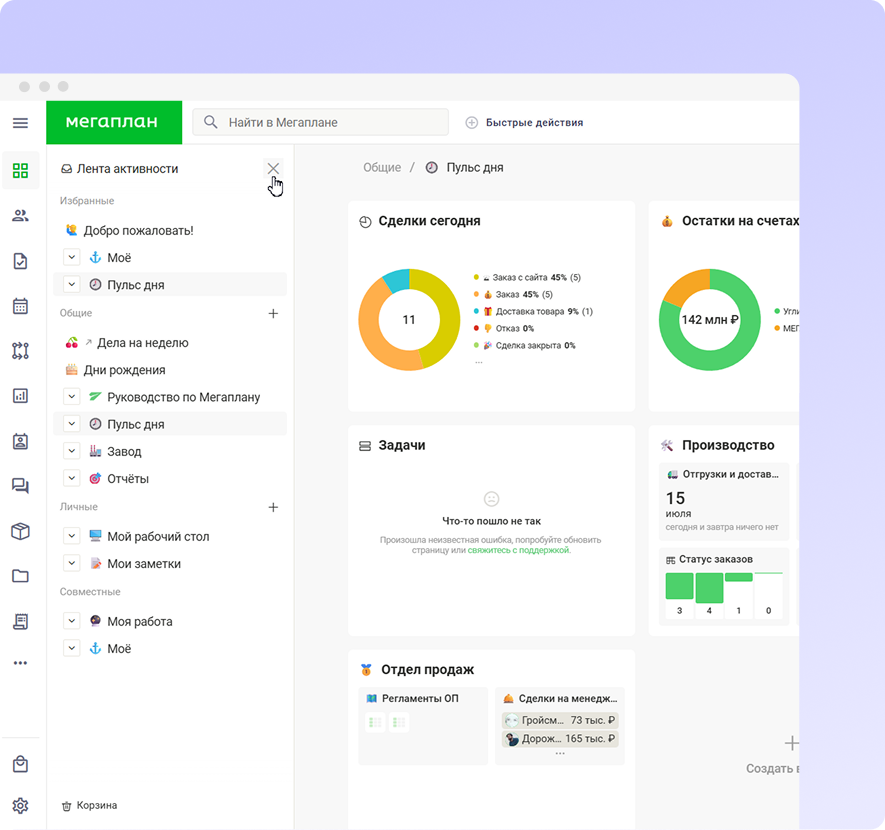
Task: Select the Гройсм... 73 тыс. ₽ row
Action: tap(560, 720)
